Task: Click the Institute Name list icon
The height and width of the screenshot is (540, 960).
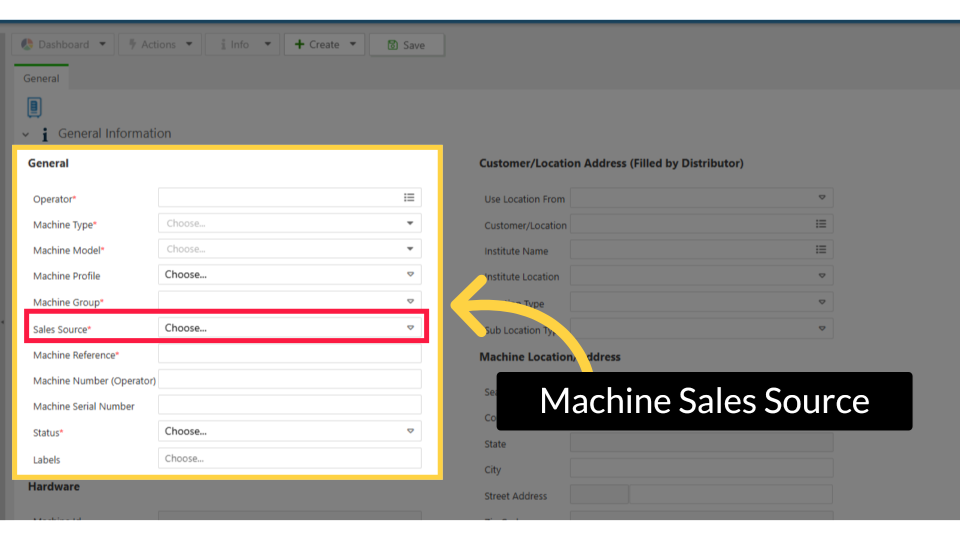Action: [x=821, y=250]
